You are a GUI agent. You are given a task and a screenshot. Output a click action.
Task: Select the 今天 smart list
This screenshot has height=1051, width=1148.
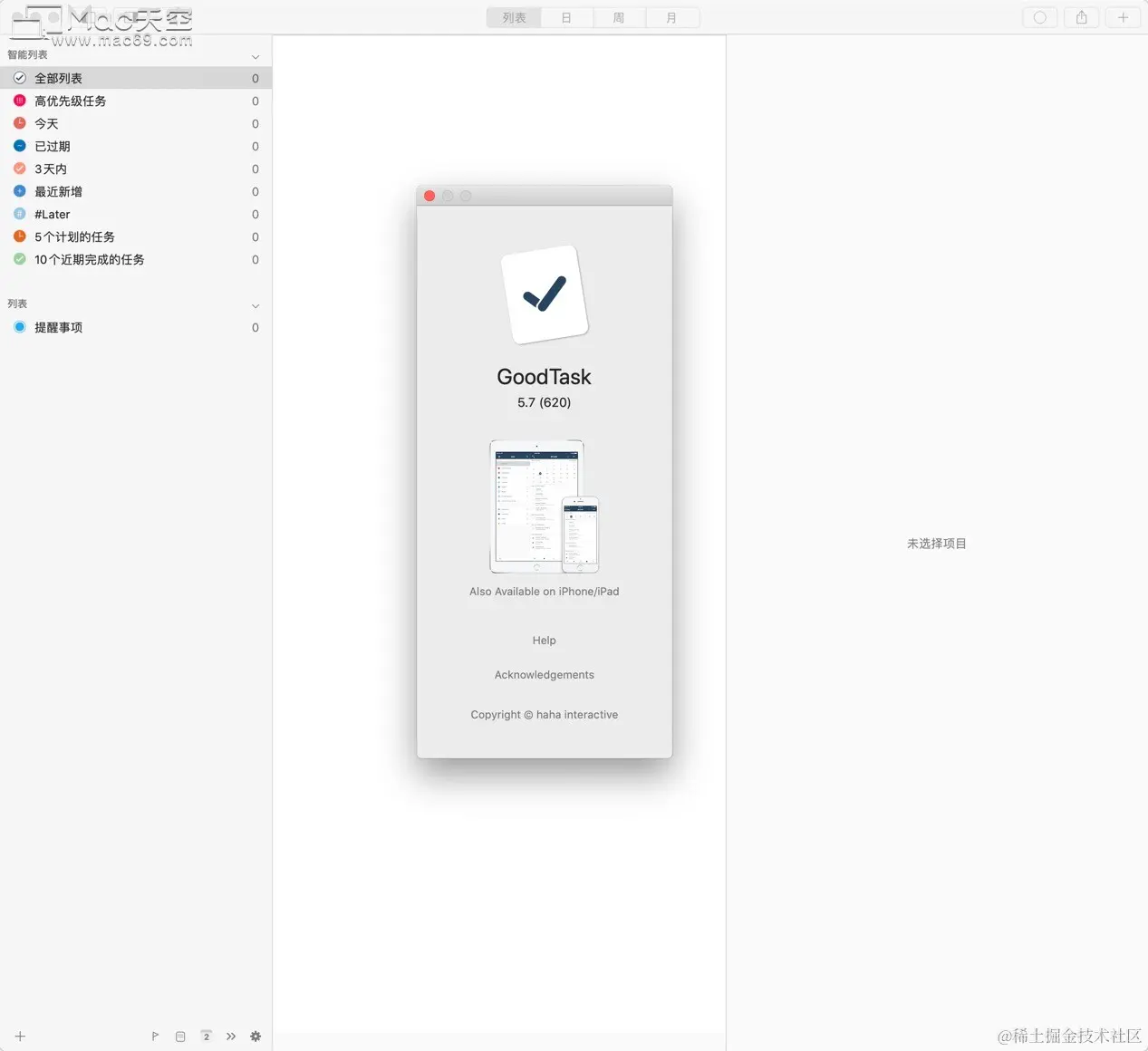pyautogui.click(x=136, y=123)
